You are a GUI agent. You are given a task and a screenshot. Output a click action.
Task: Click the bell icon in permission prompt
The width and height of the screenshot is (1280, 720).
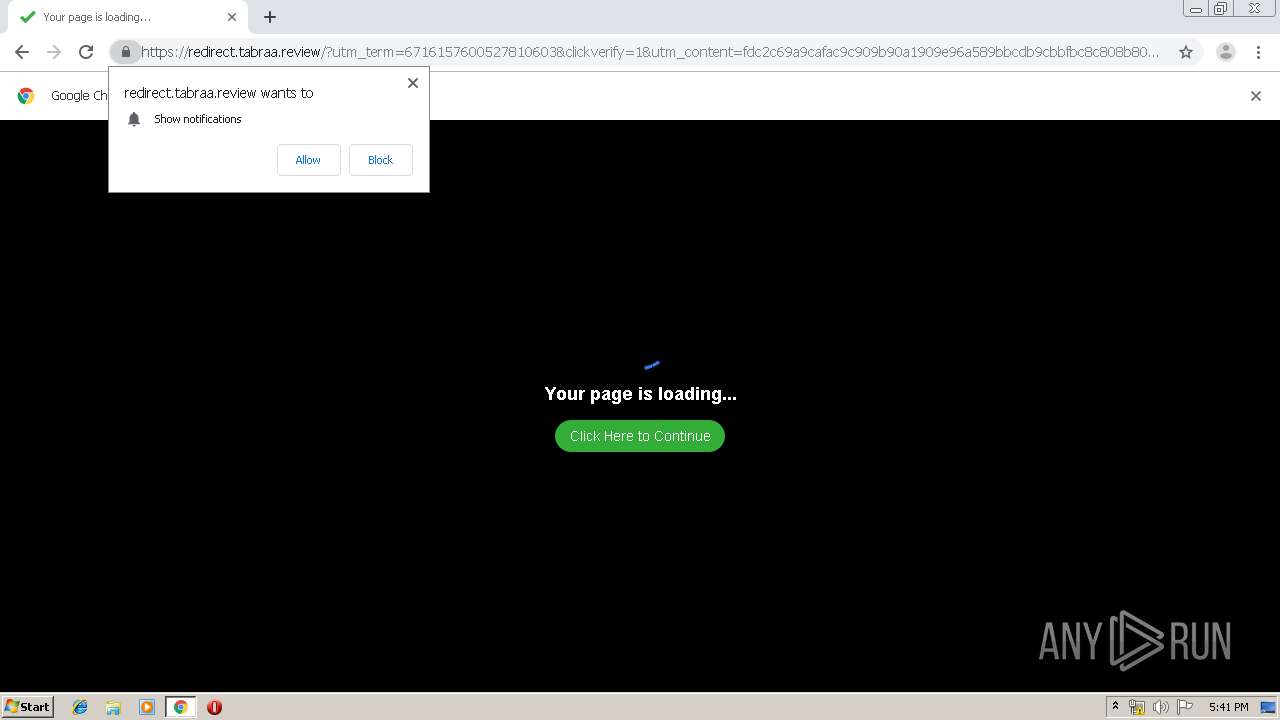134,119
